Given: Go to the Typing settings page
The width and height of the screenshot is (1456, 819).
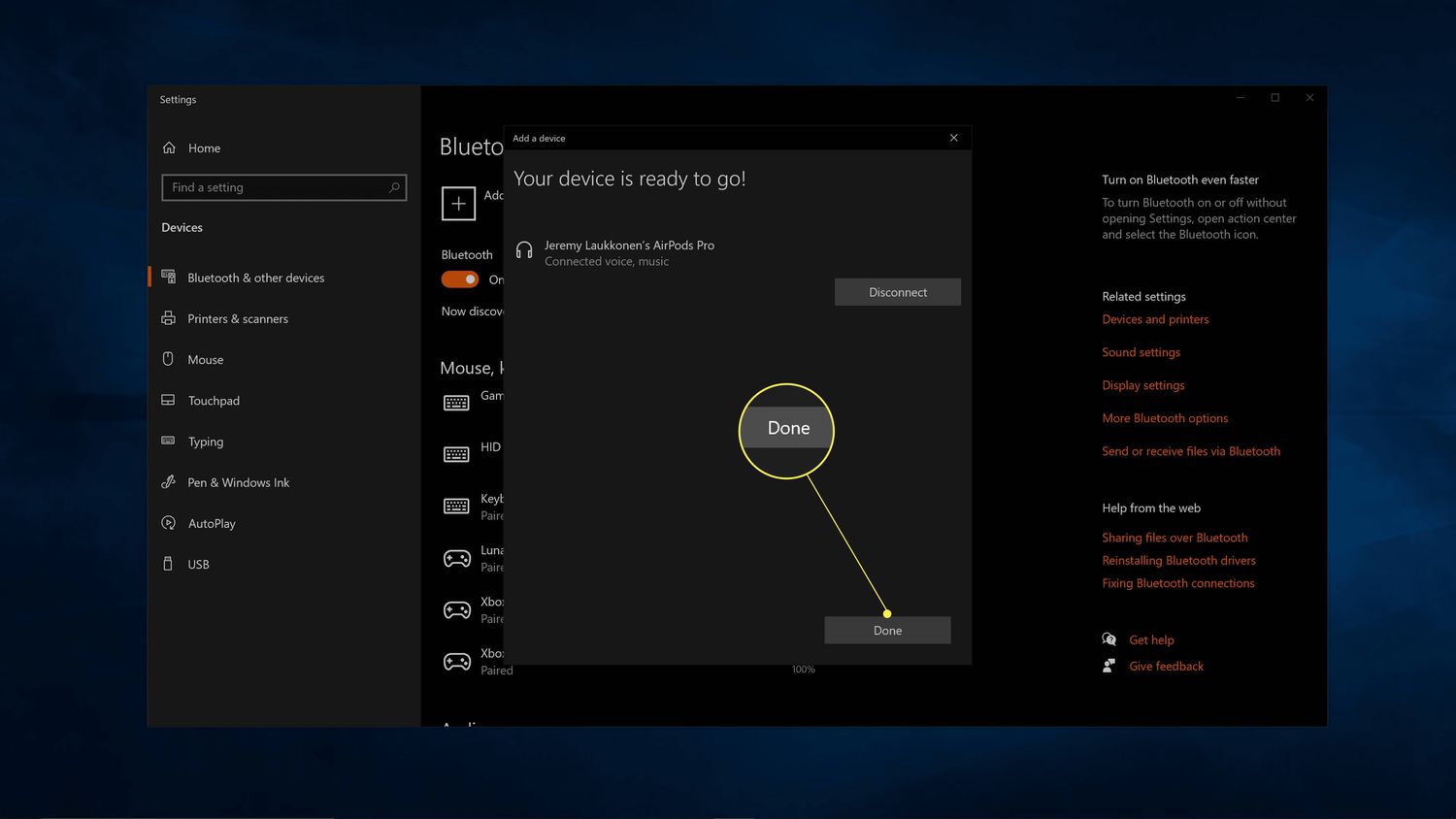Looking at the screenshot, I should (x=205, y=442).
